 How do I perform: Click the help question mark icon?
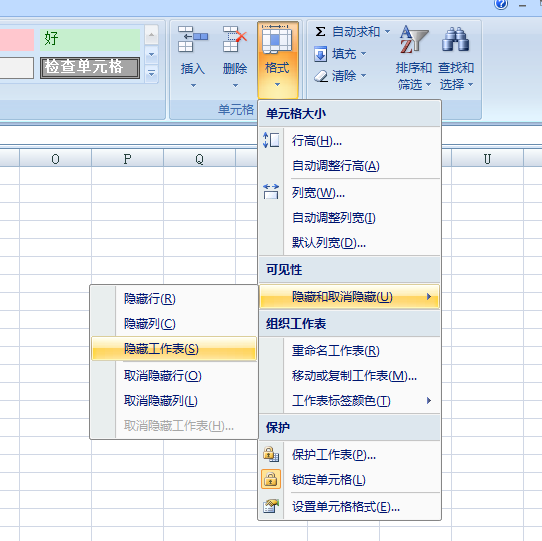tap(501, 4)
